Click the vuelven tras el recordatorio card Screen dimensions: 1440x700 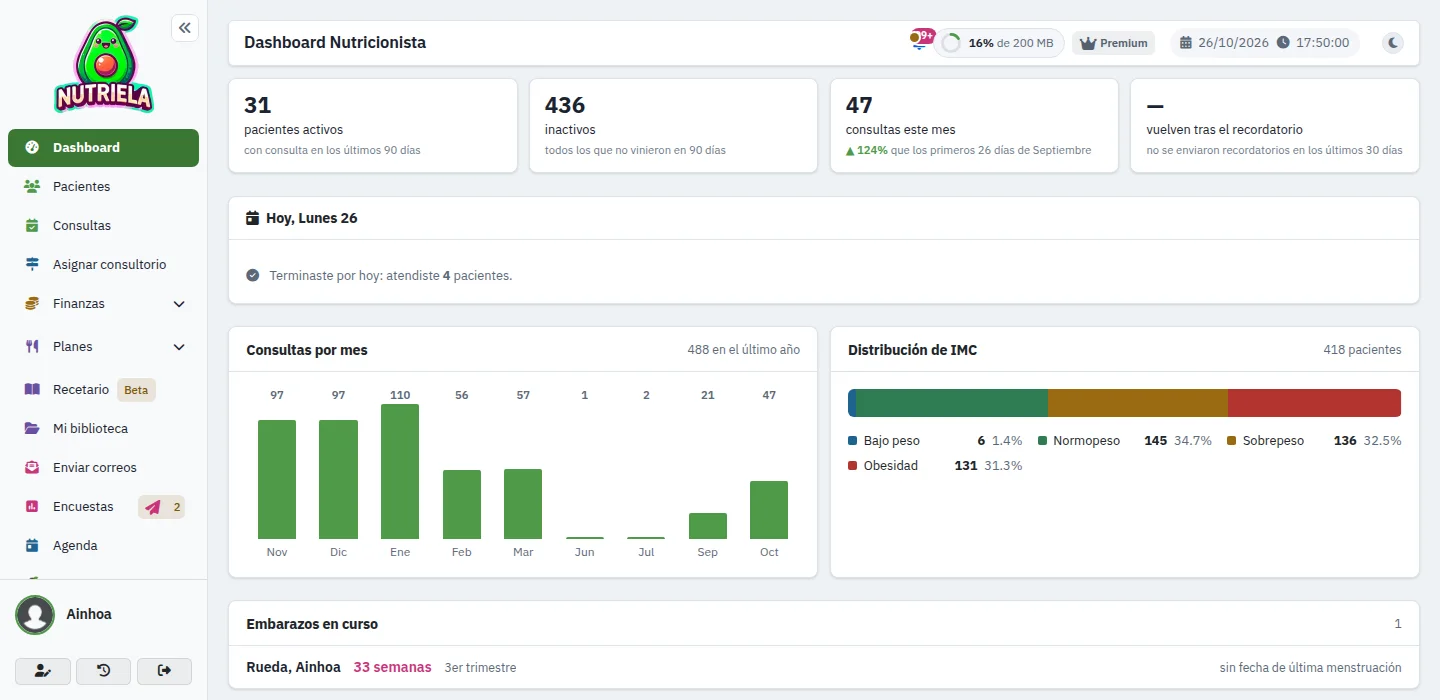click(x=1275, y=126)
